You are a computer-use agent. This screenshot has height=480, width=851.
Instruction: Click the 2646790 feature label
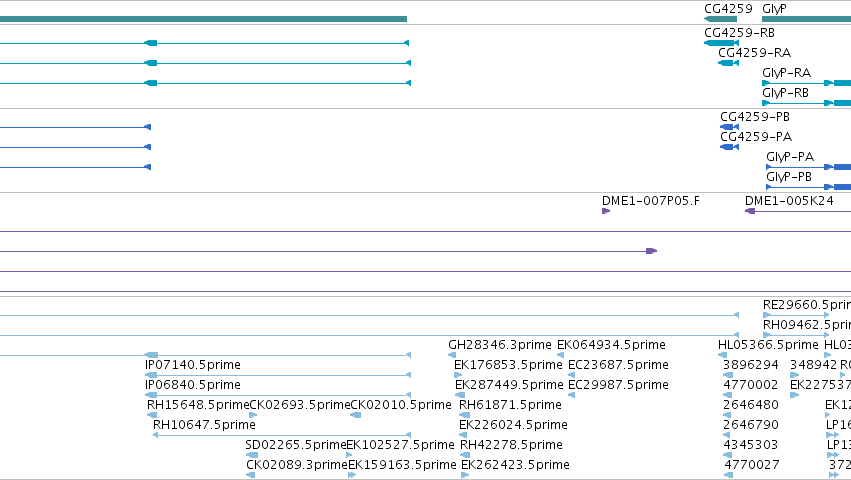point(751,425)
